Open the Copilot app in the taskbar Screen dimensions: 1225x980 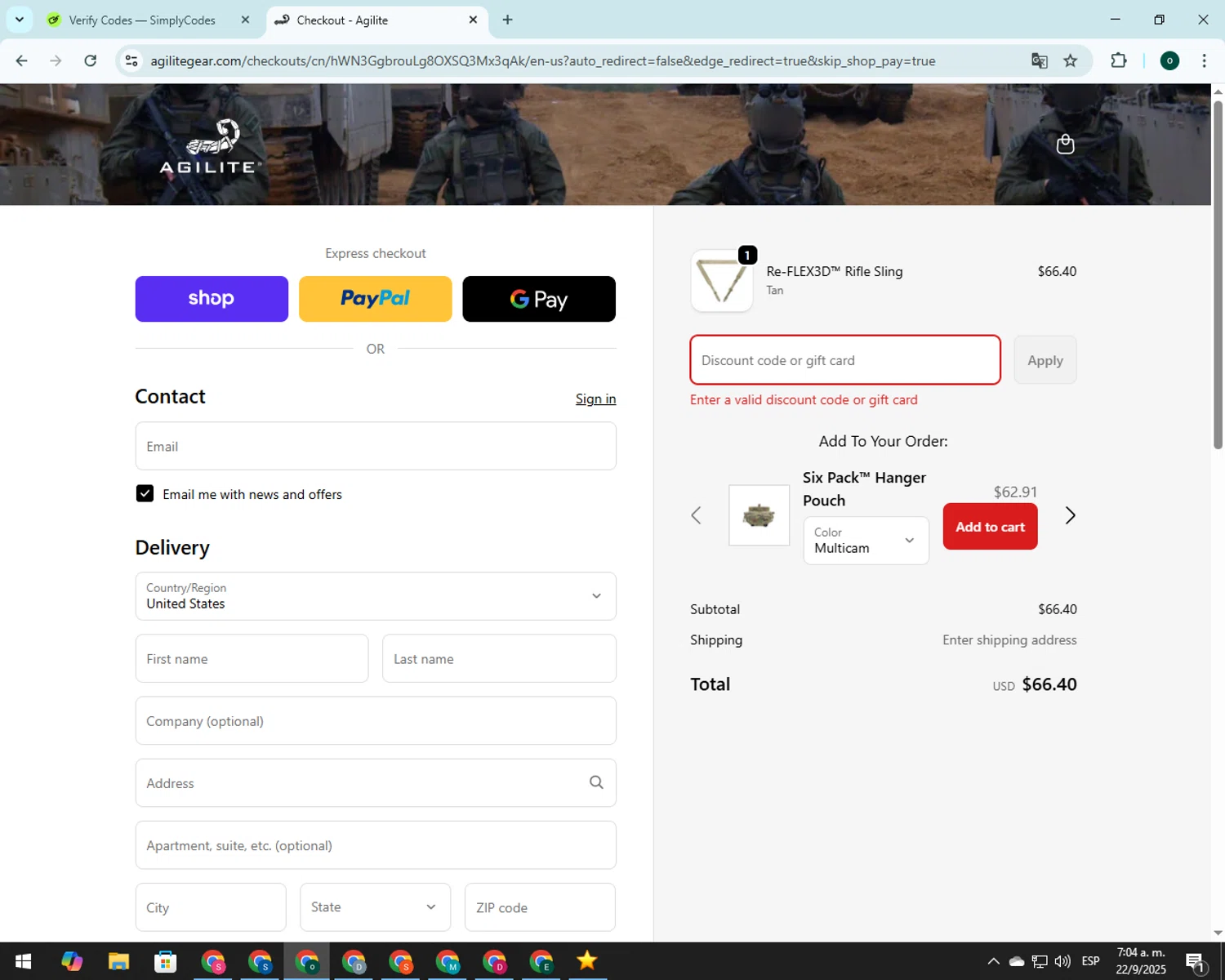click(x=72, y=961)
